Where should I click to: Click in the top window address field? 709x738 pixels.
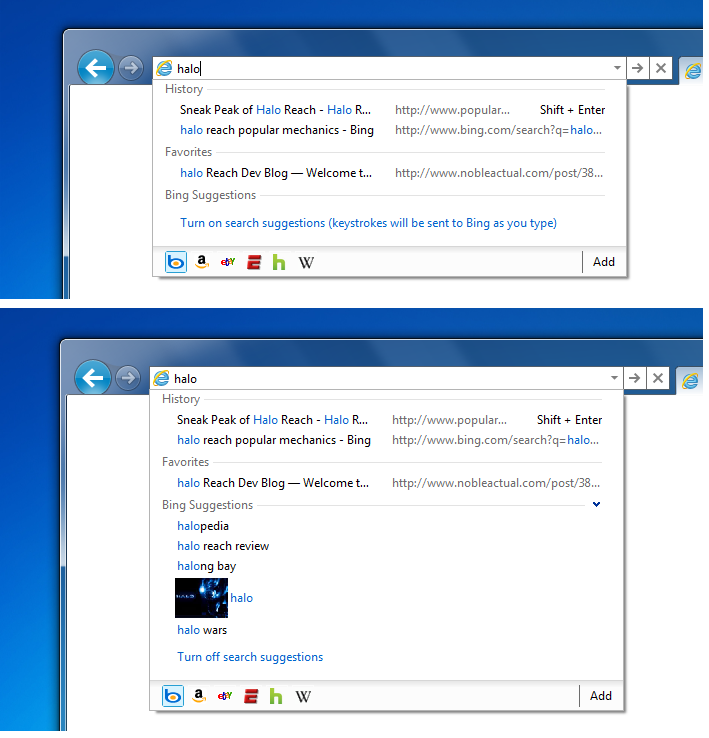coord(391,69)
